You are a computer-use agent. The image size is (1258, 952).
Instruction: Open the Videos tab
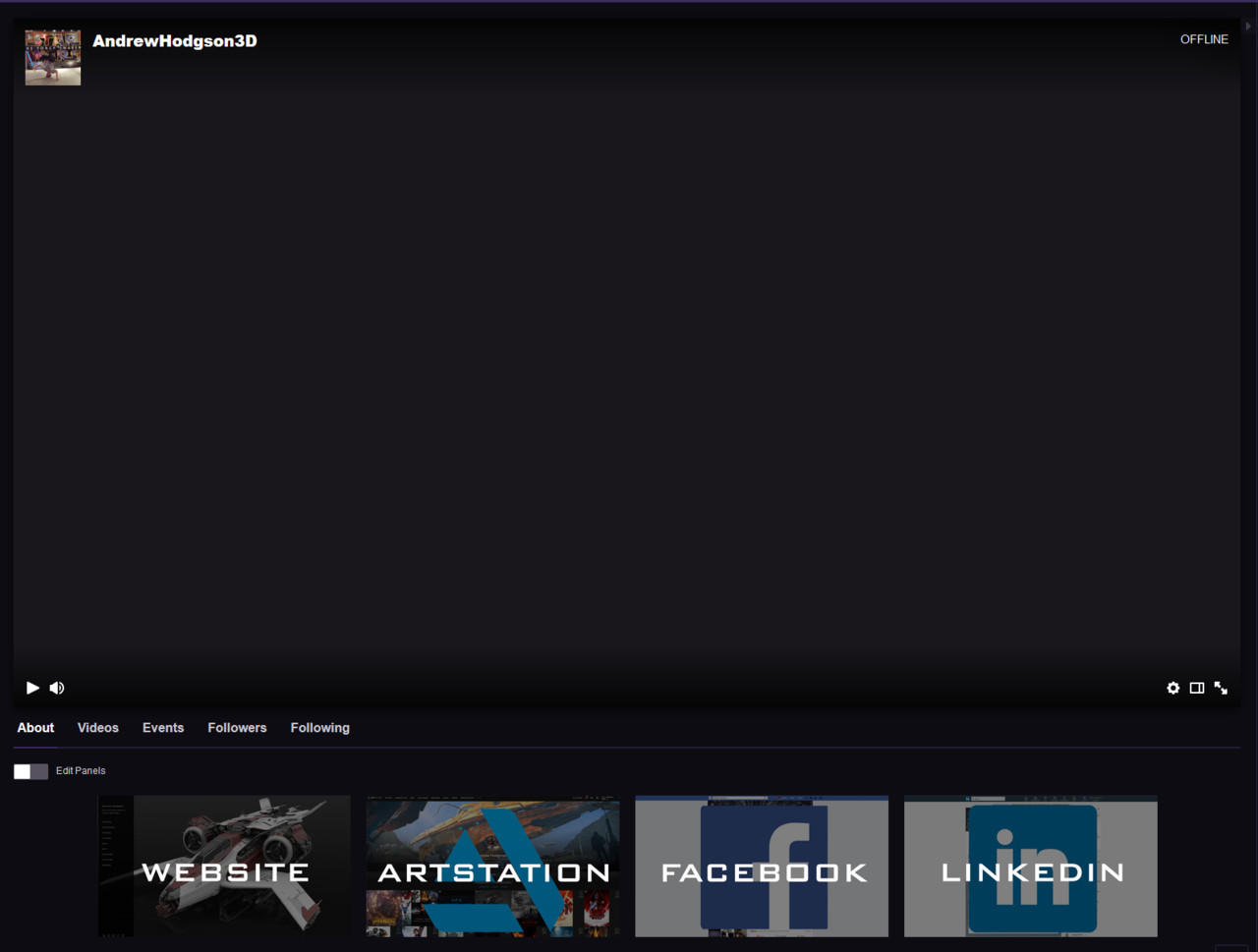98,728
